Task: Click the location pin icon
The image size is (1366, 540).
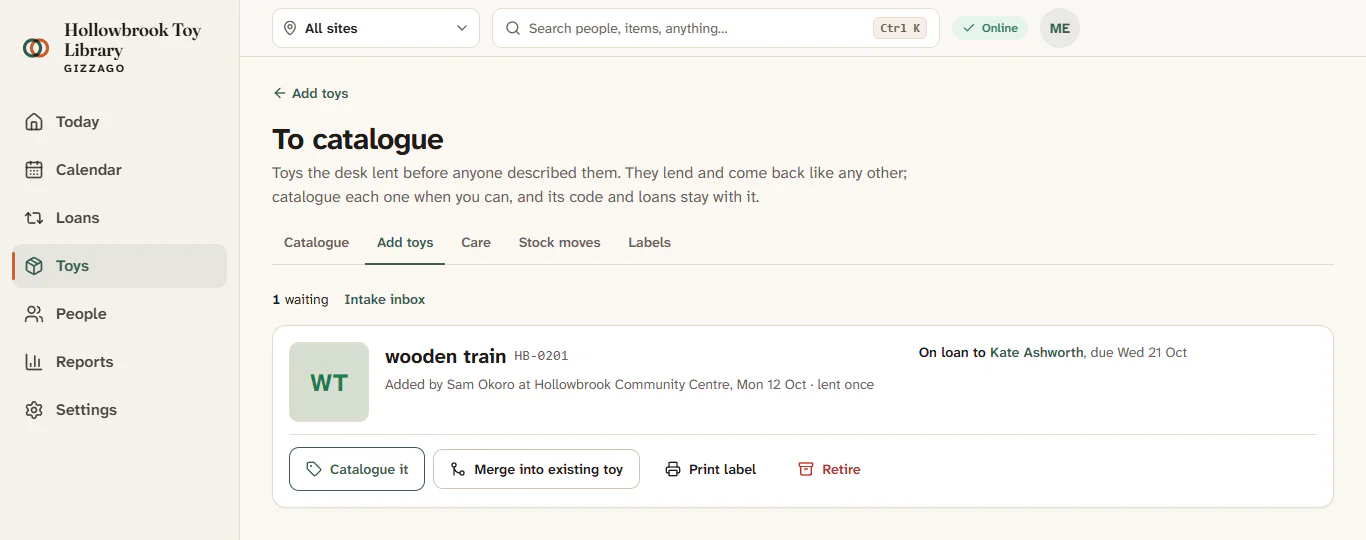Action: (290, 28)
